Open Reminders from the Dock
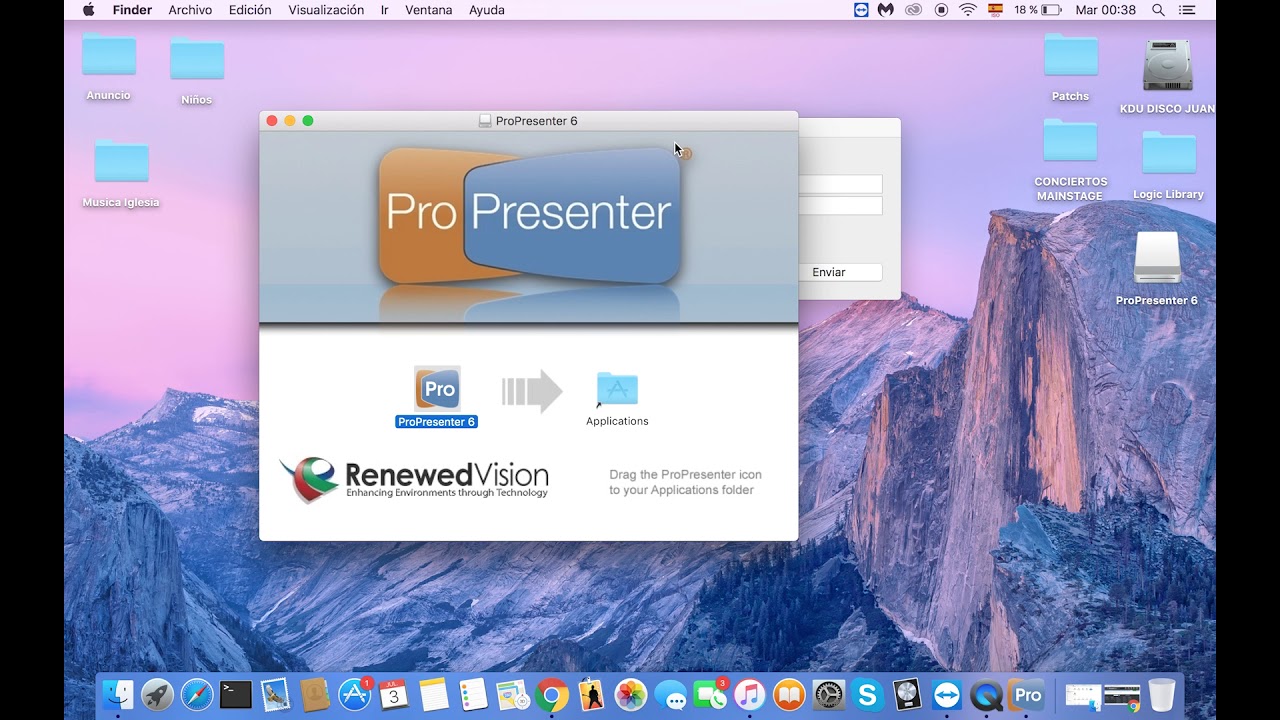1280x720 pixels. click(473, 694)
